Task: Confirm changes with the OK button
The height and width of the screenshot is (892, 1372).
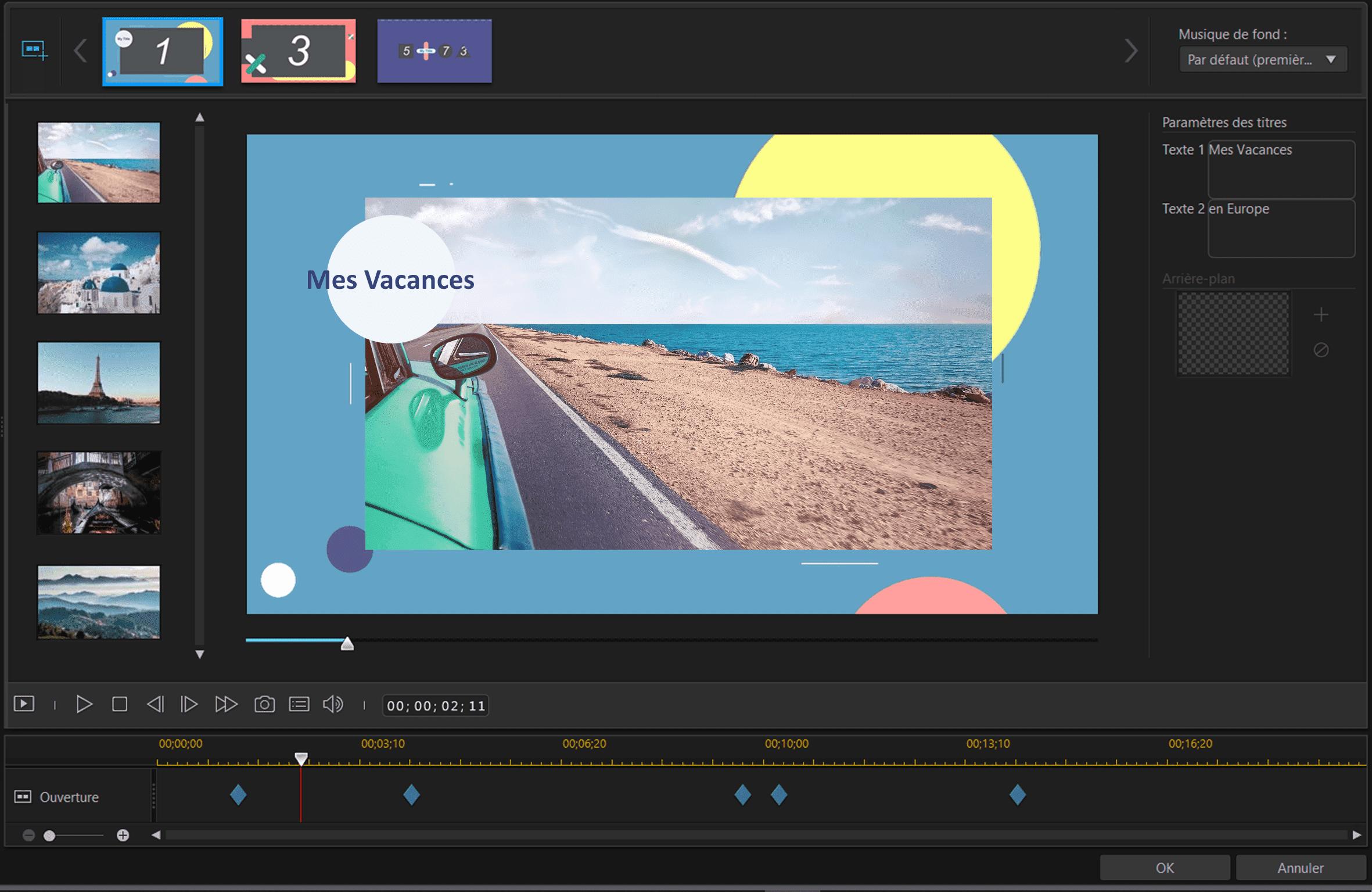Action: point(1165,868)
